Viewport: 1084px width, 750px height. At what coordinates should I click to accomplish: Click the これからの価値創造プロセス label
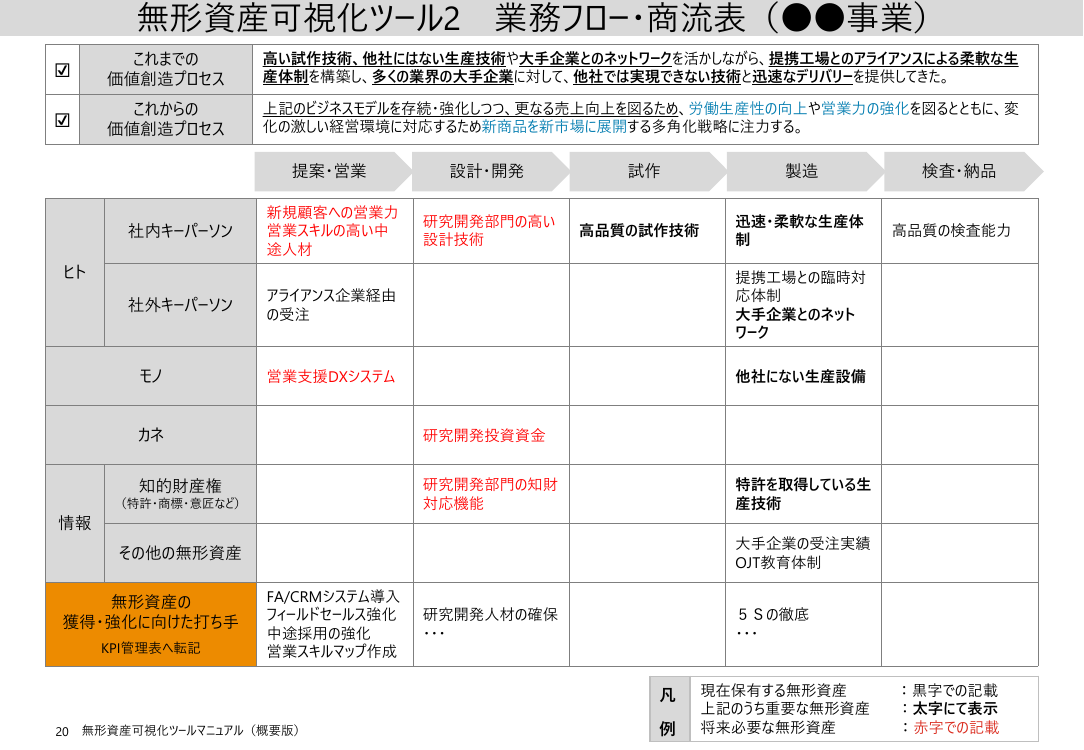(165, 119)
